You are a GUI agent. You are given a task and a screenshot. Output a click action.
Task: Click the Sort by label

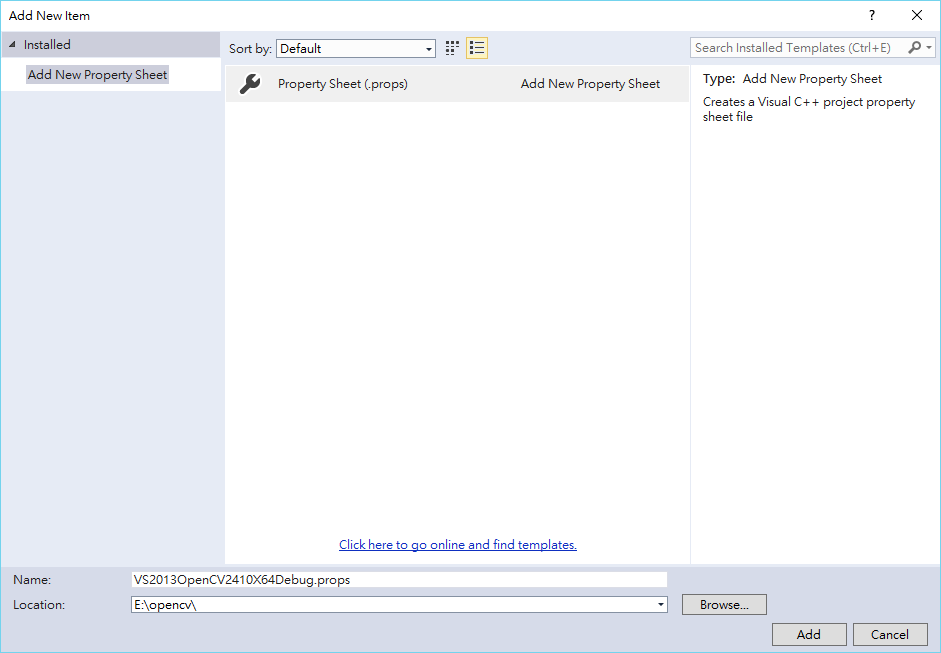coord(250,49)
